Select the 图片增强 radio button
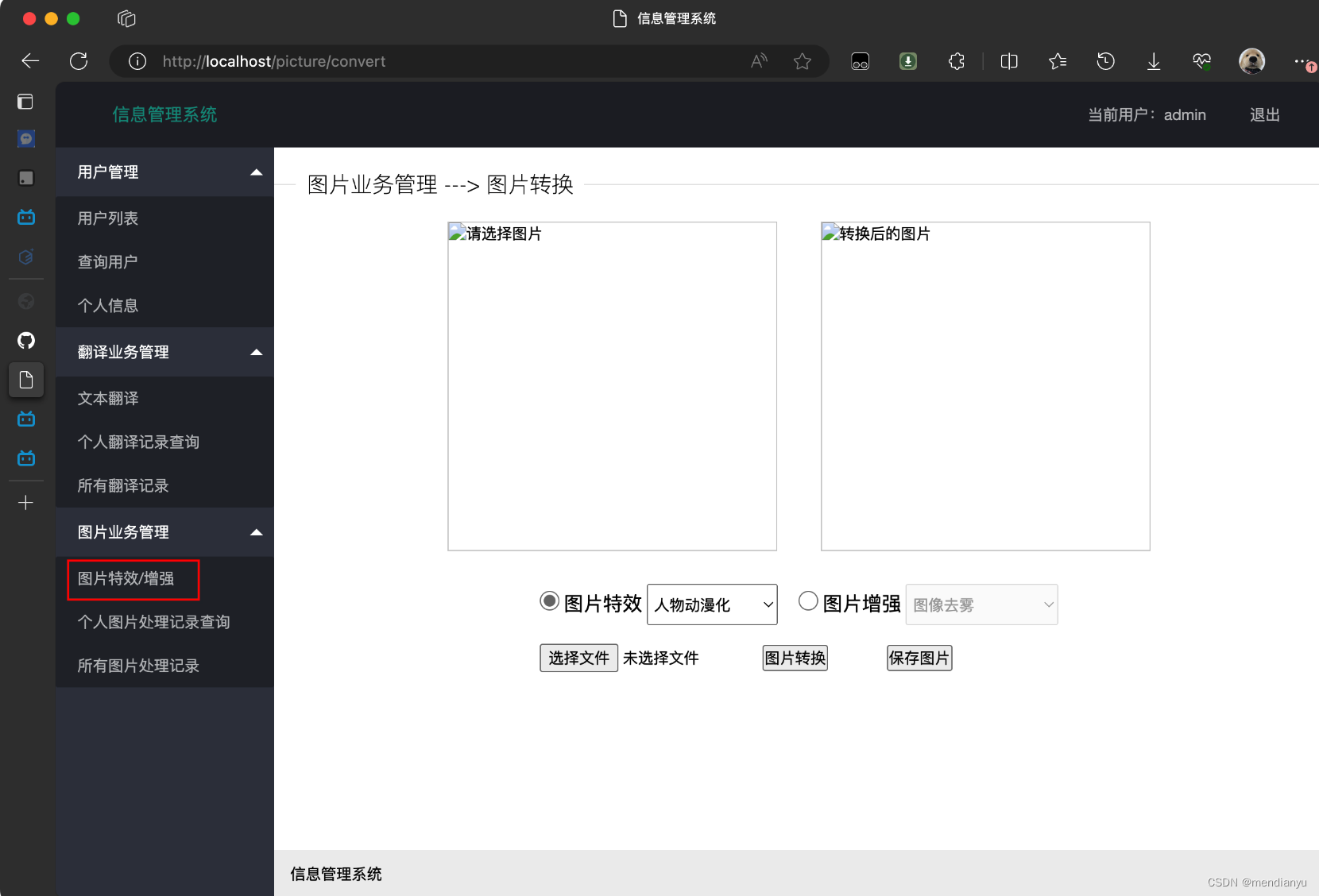The image size is (1319, 896). click(x=808, y=602)
